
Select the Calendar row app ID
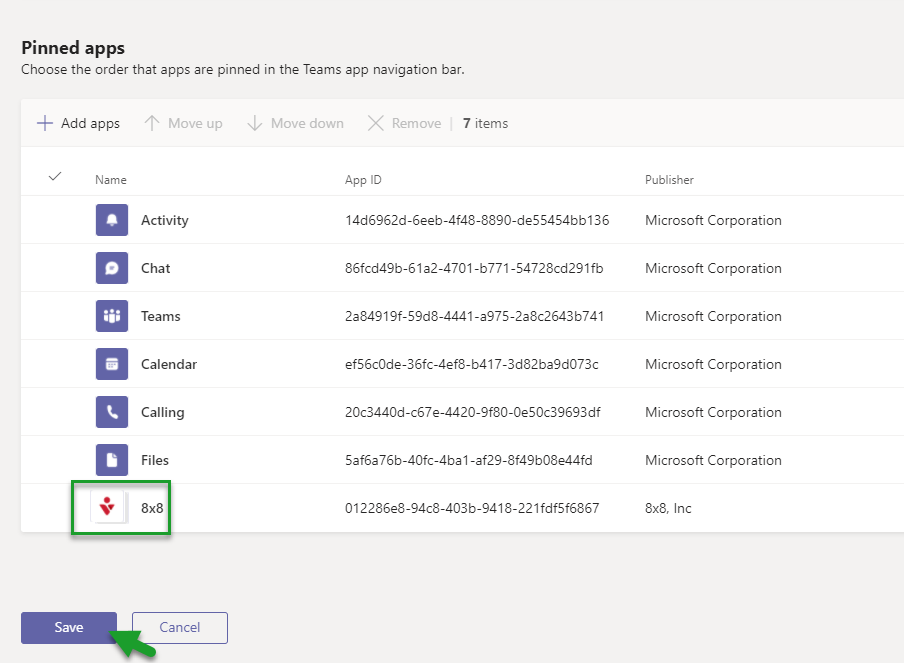[x=471, y=364]
